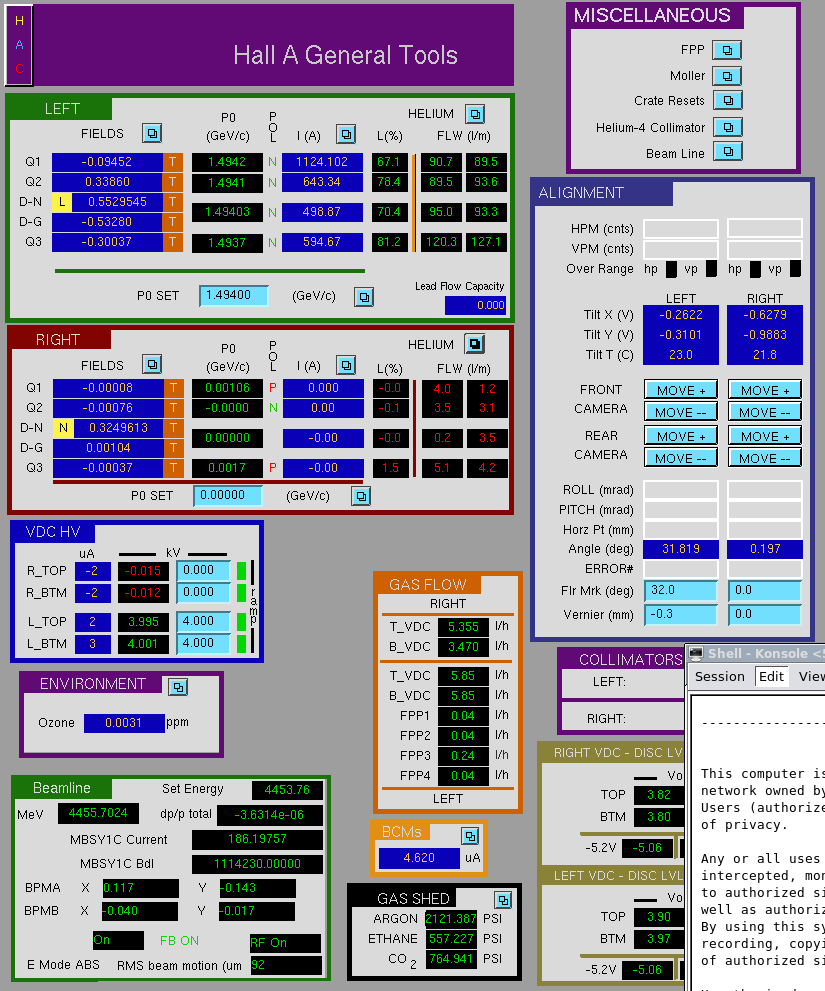Screen dimensions: 825x991
Task: Click RIGHT front camera MOVE + button
Action: pos(765,390)
